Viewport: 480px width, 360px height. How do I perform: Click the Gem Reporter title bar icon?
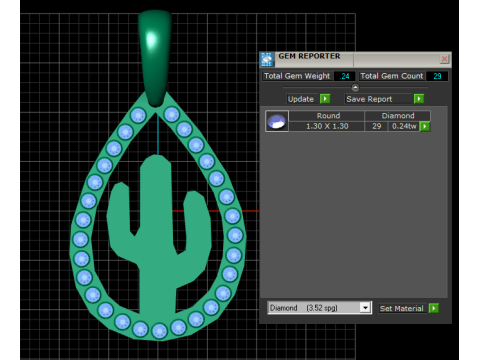coord(267,59)
